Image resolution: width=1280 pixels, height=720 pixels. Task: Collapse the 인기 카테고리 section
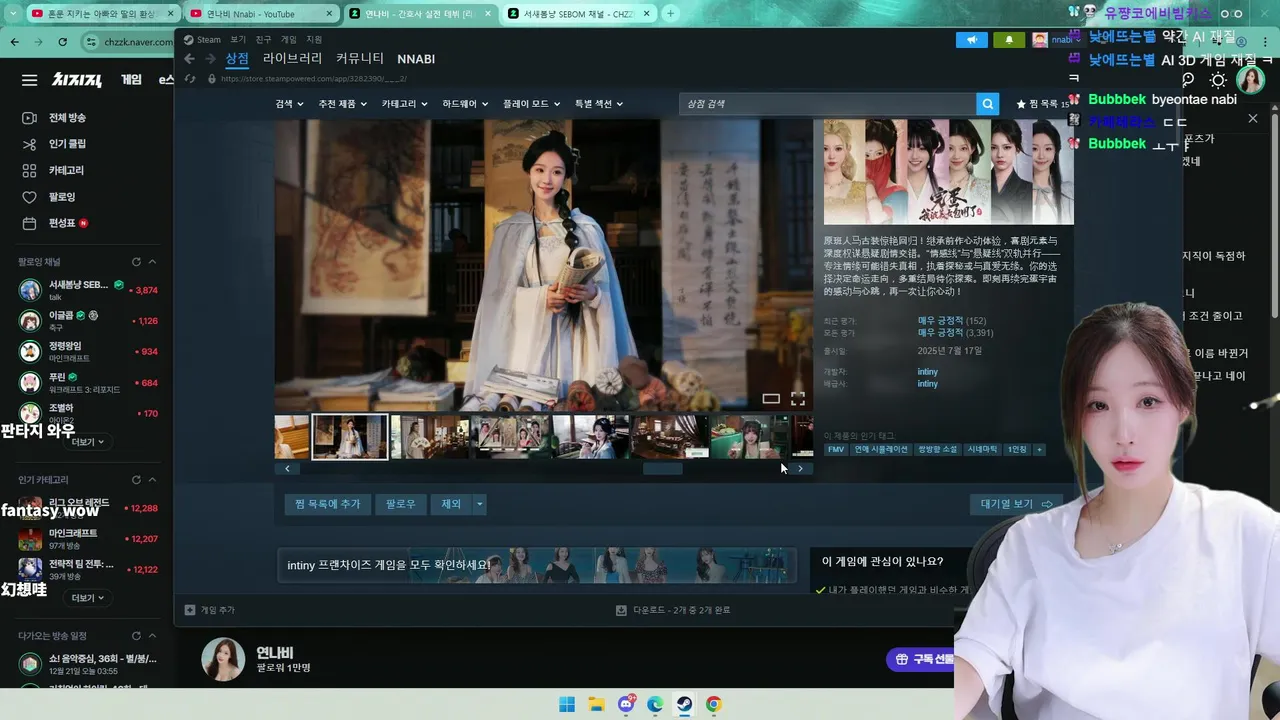(x=153, y=480)
